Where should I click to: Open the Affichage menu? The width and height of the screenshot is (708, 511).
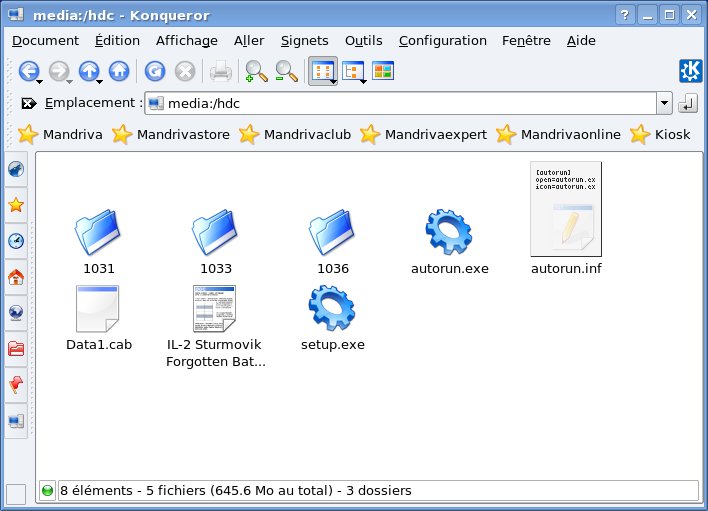[186, 41]
